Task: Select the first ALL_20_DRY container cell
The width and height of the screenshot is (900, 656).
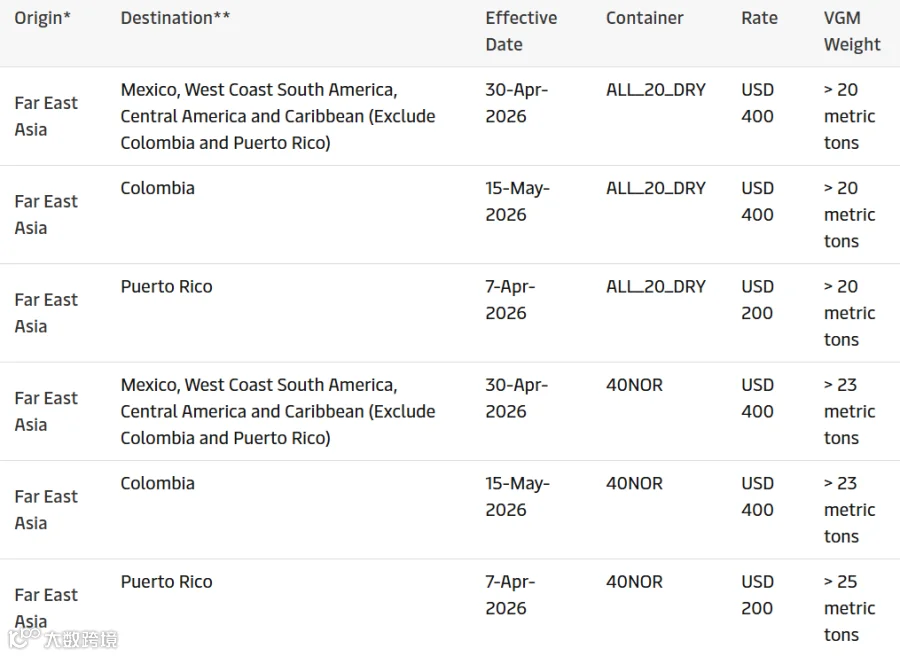Action: coord(656,90)
